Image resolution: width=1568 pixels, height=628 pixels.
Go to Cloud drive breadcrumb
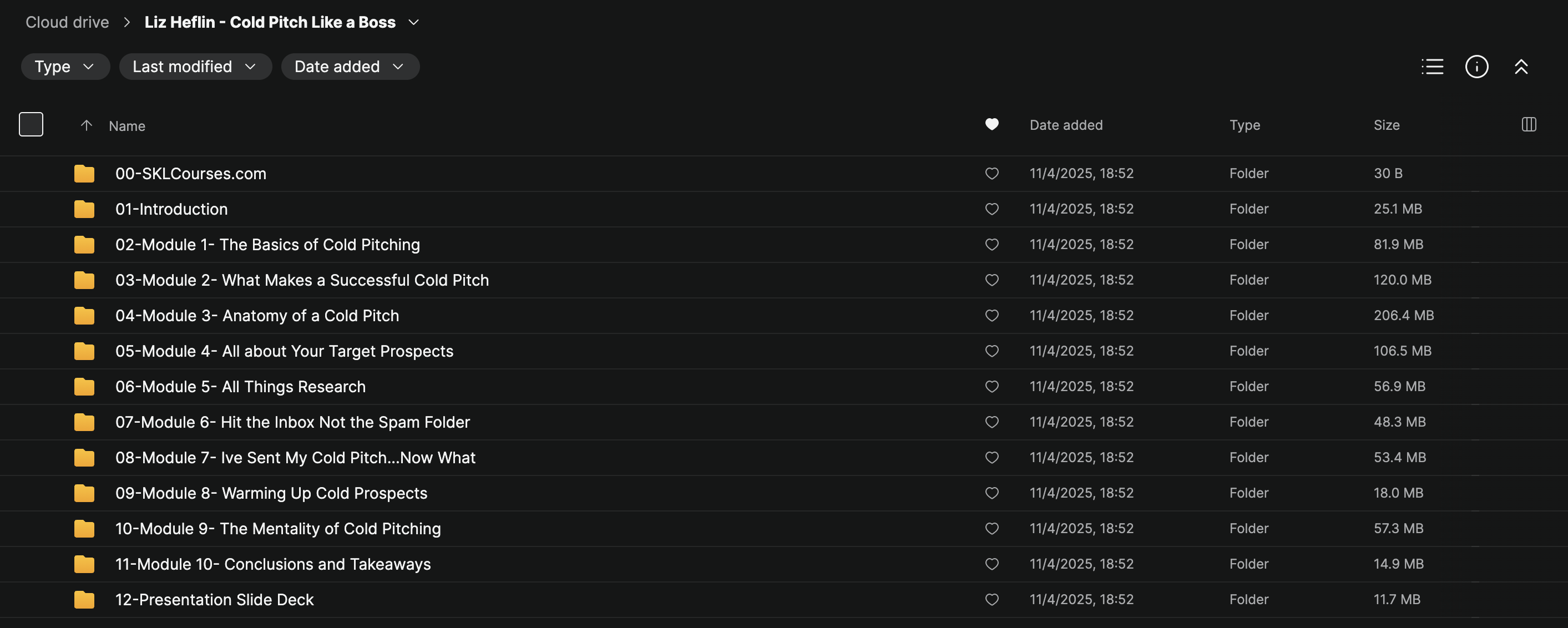(67, 23)
